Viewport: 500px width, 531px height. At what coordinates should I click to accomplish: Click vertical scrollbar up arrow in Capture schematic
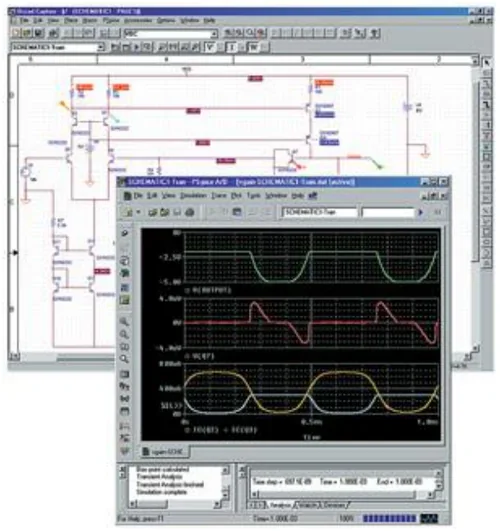[x=475, y=61]
